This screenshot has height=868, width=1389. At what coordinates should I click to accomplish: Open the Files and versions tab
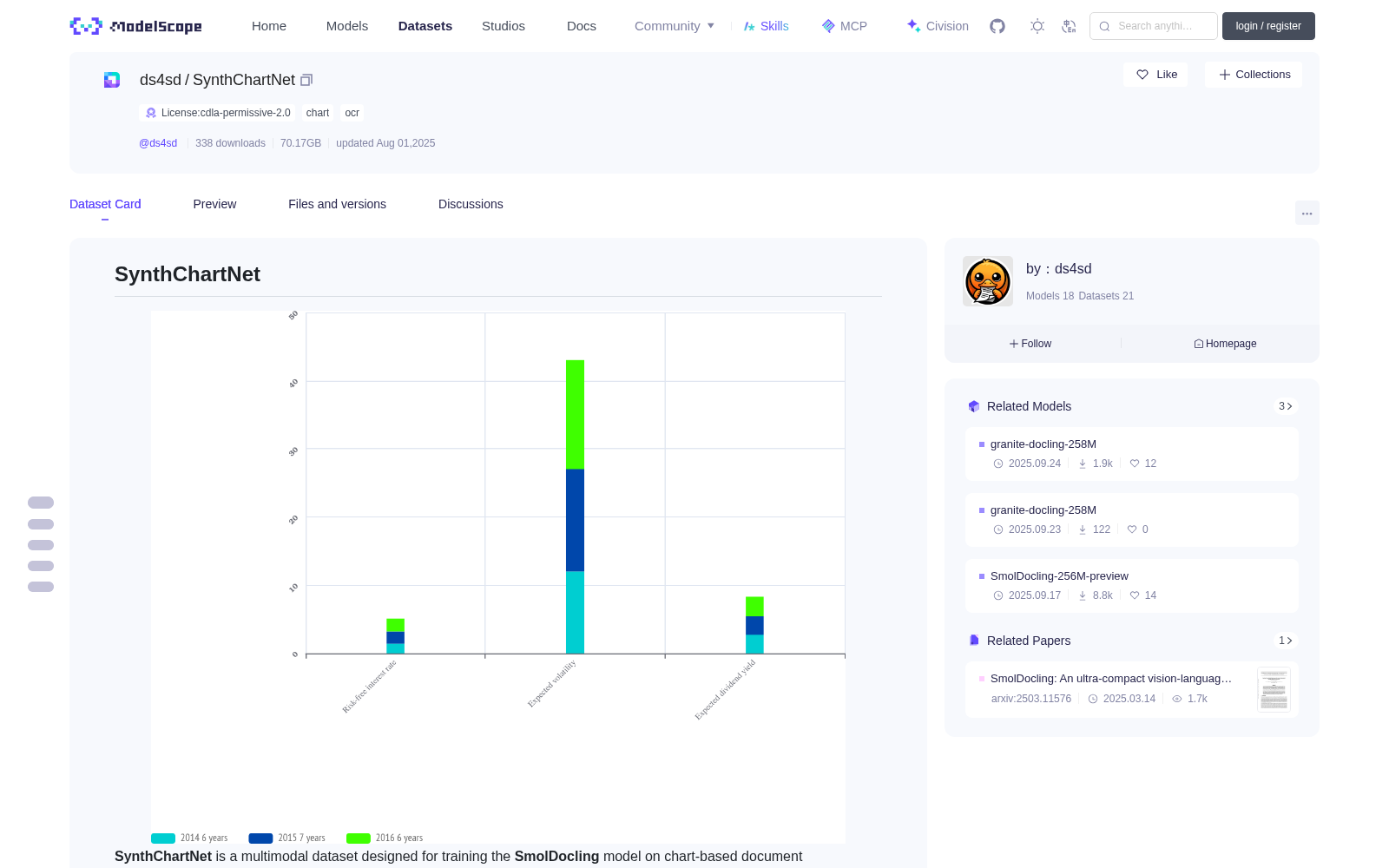[x=337, y=204]
